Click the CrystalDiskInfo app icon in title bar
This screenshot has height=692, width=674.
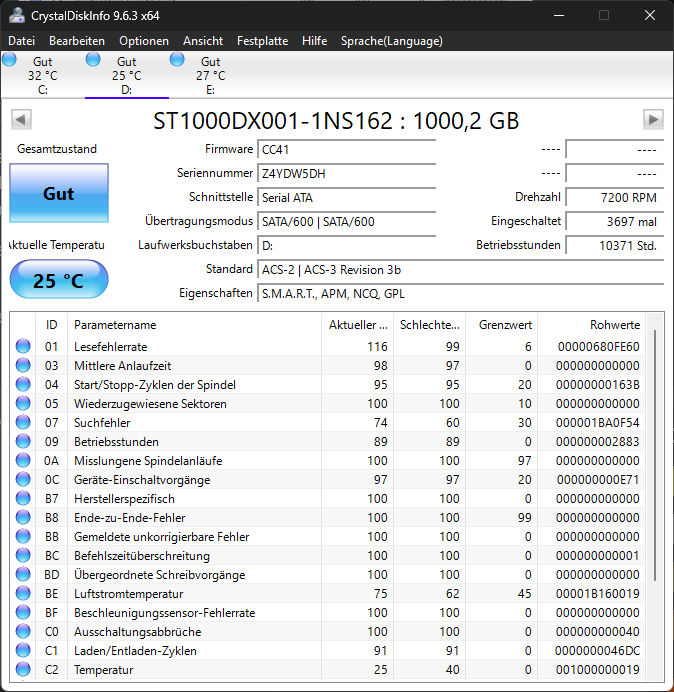pos(17,15)
